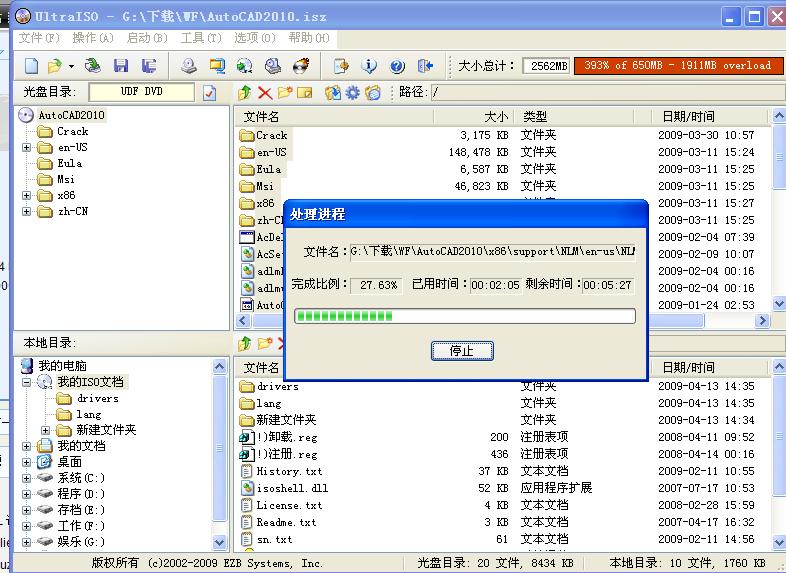The width and height of the screenshot is (786, 573).
Task: Open the 选项(O) menu
Action: pos(255,38)
